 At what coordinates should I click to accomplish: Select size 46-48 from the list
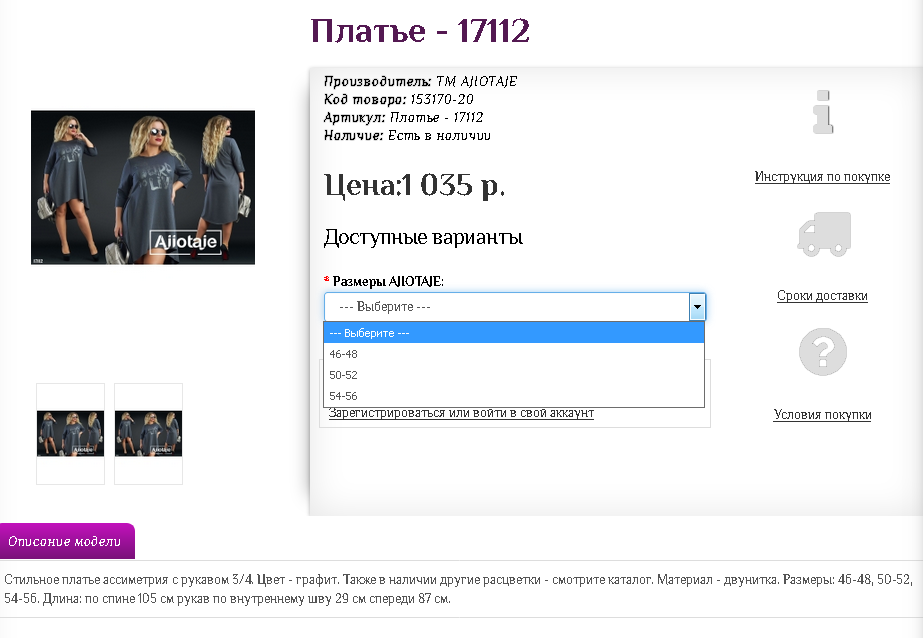(x=514, y=354)
